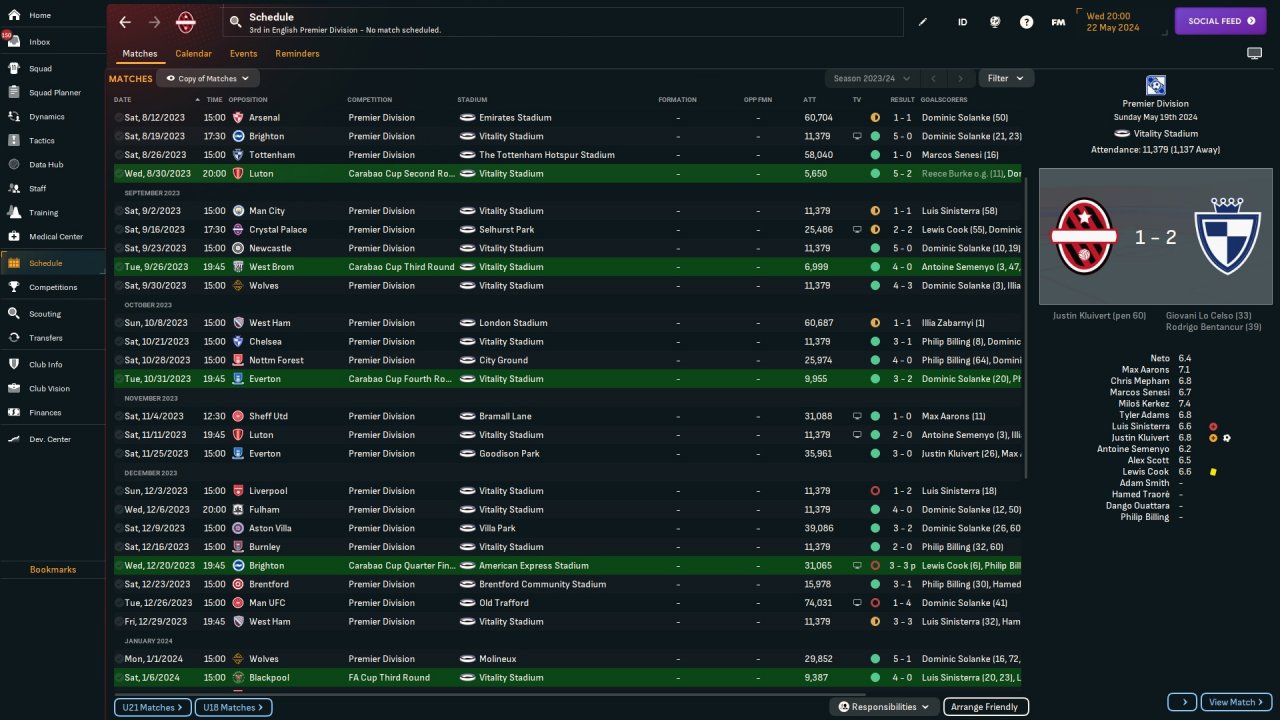Sort by the Date column header
The height and width of the screenshot is (720, 1280).
coord(122,100)
